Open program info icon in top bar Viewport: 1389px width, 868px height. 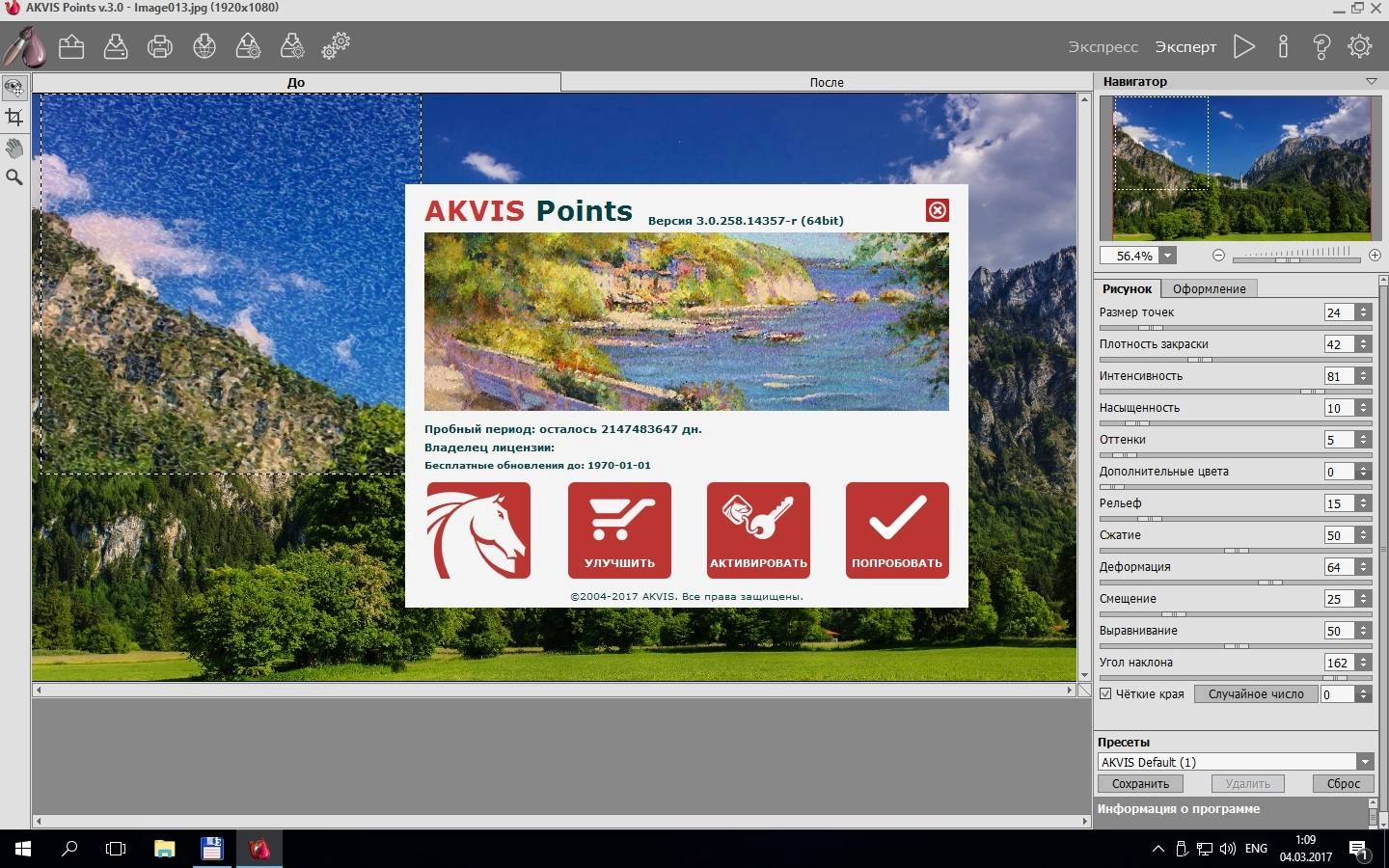(x=1283, y=46)
